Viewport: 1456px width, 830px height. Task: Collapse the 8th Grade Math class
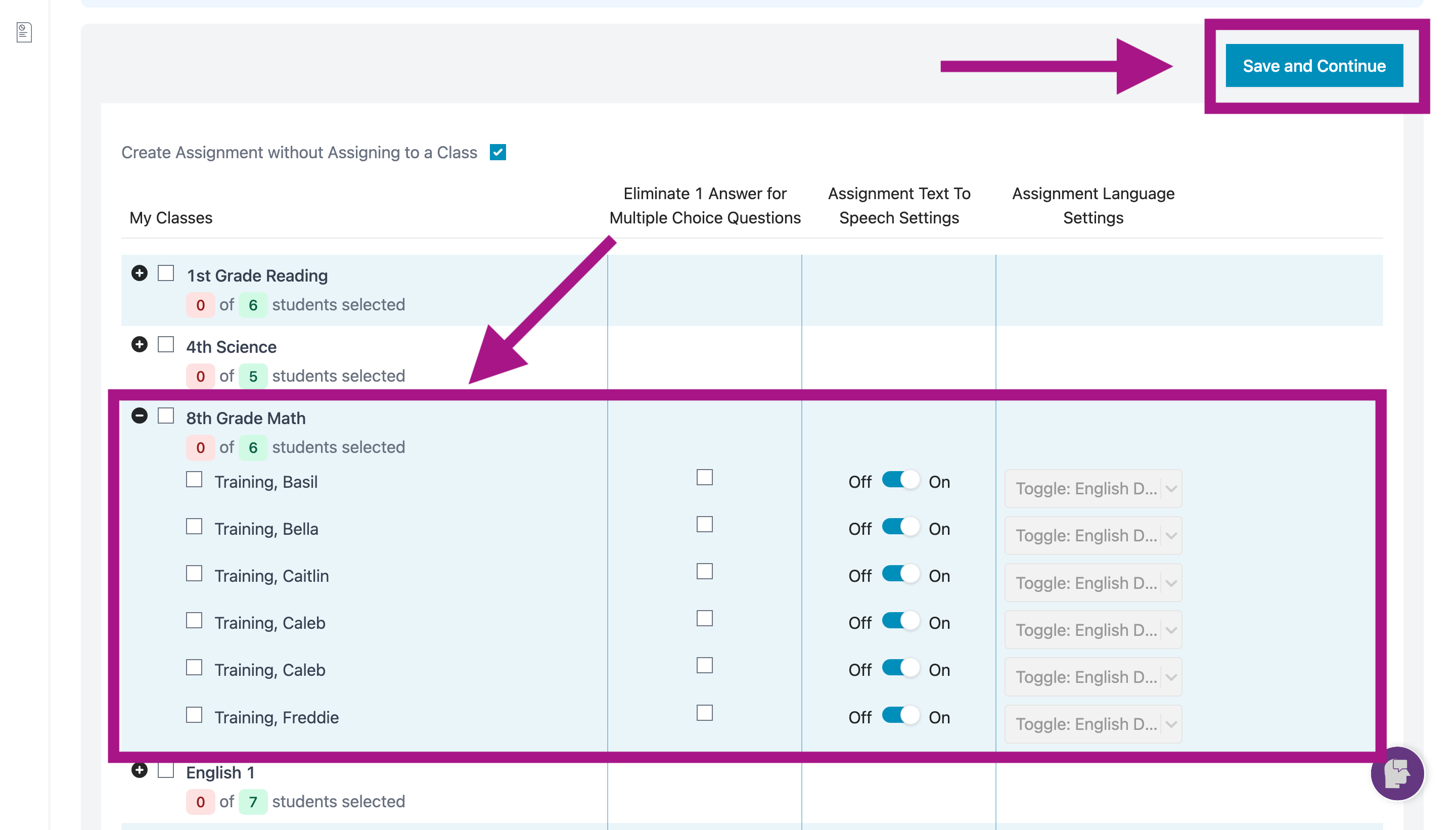(x=139, y=416)
